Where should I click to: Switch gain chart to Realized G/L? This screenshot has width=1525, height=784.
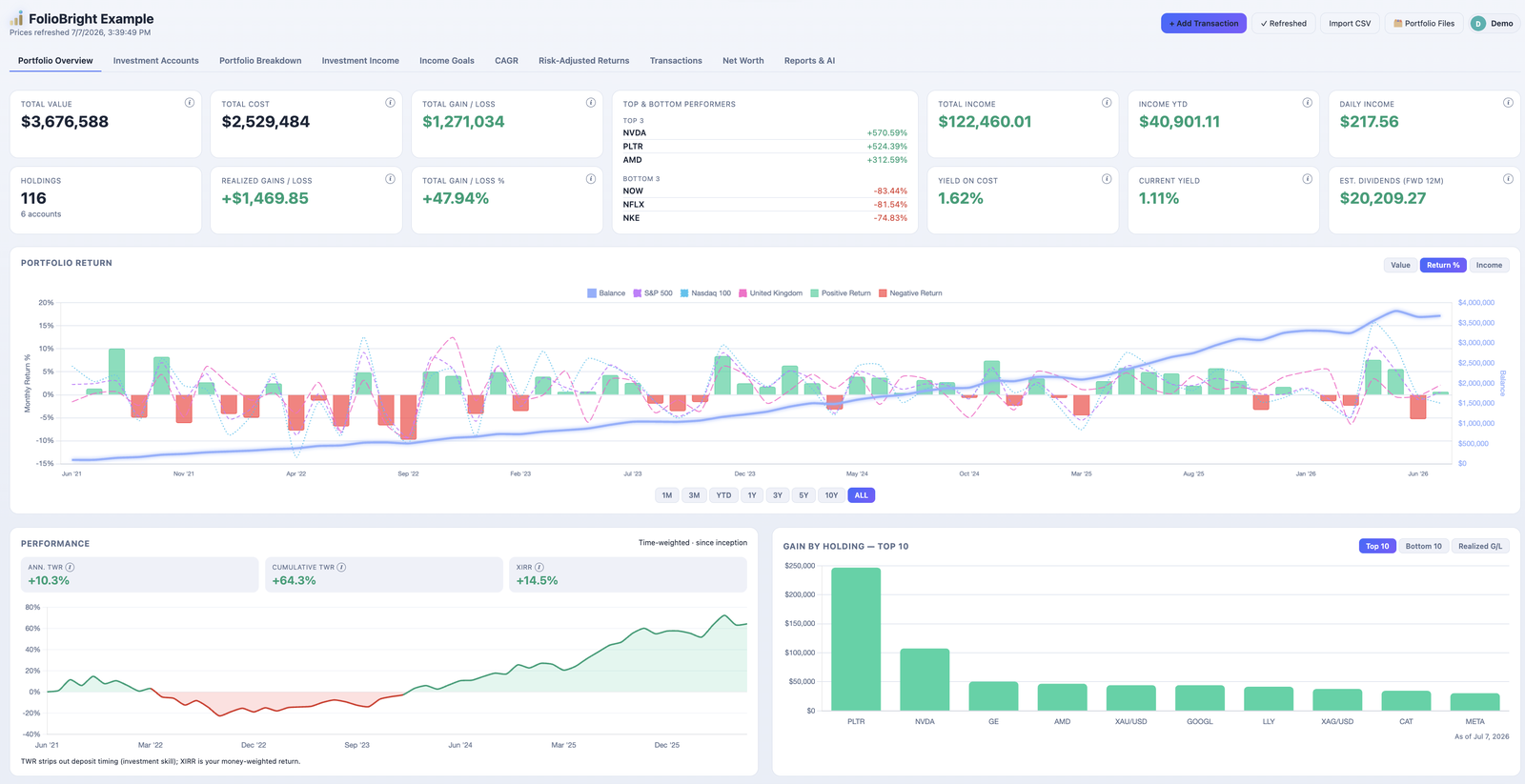point(1479,546)
